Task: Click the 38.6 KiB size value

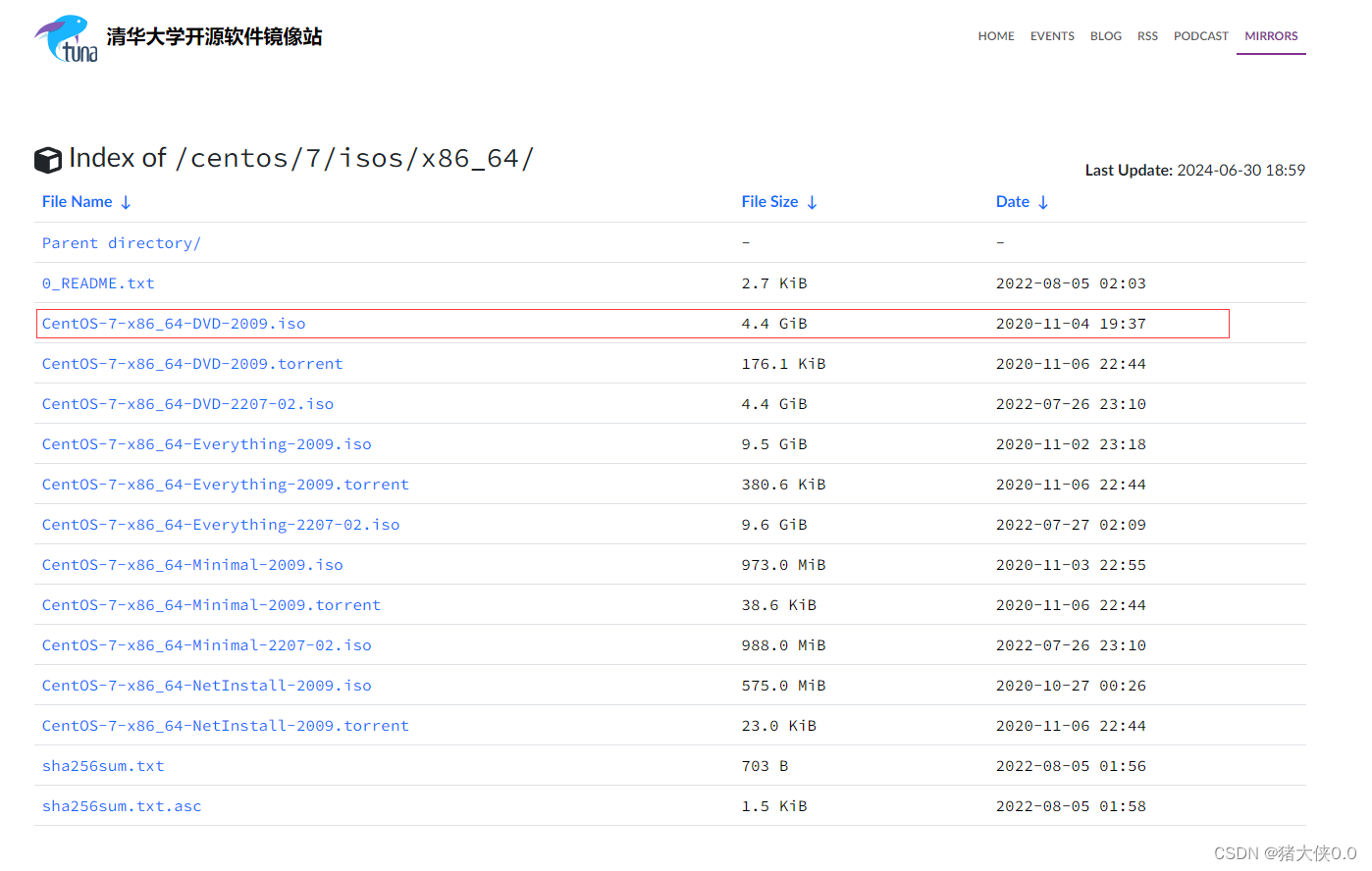Action: (x=779, y=605)
